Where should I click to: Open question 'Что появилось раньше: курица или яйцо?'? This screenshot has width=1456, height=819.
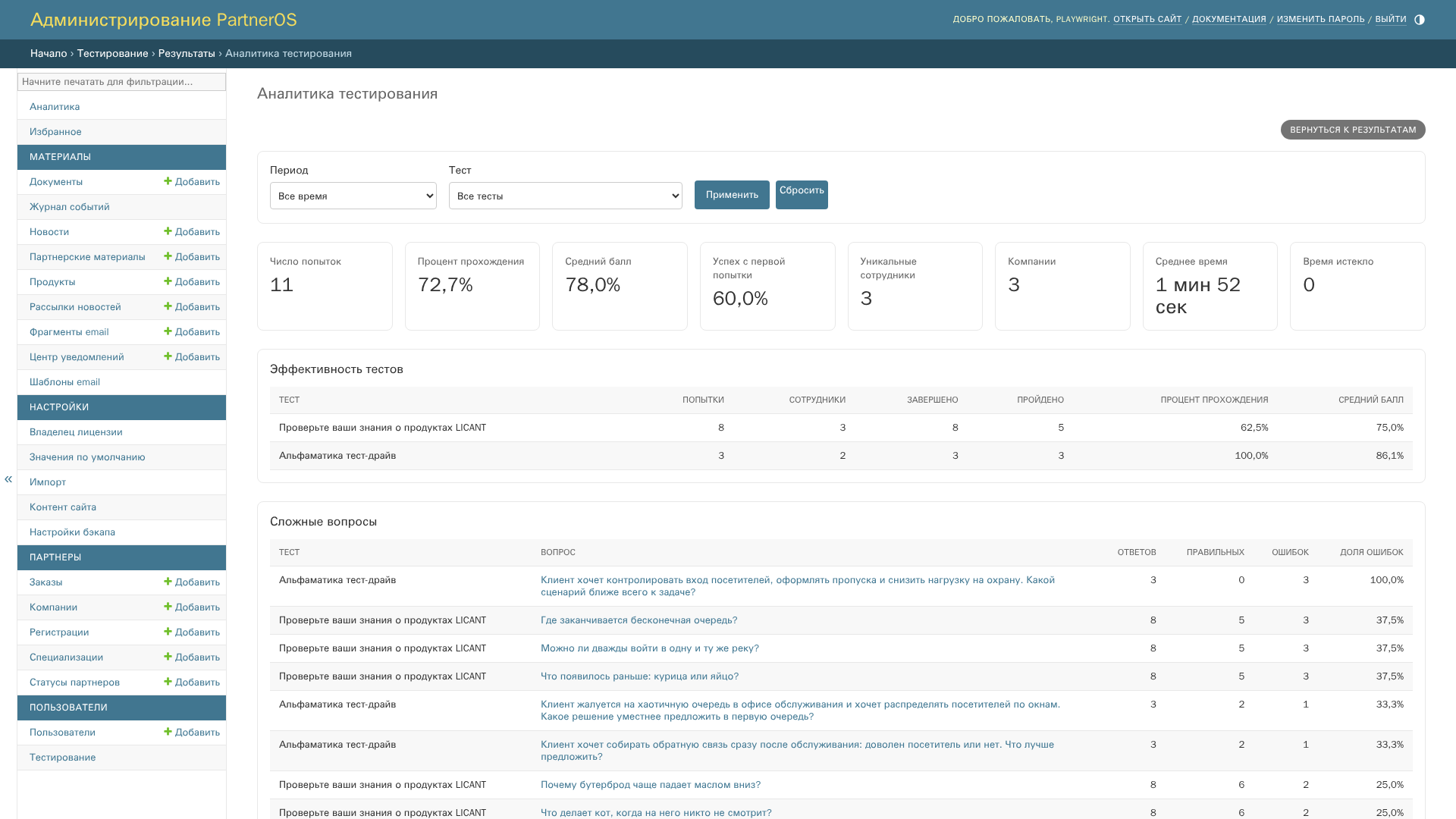[639, 676]
